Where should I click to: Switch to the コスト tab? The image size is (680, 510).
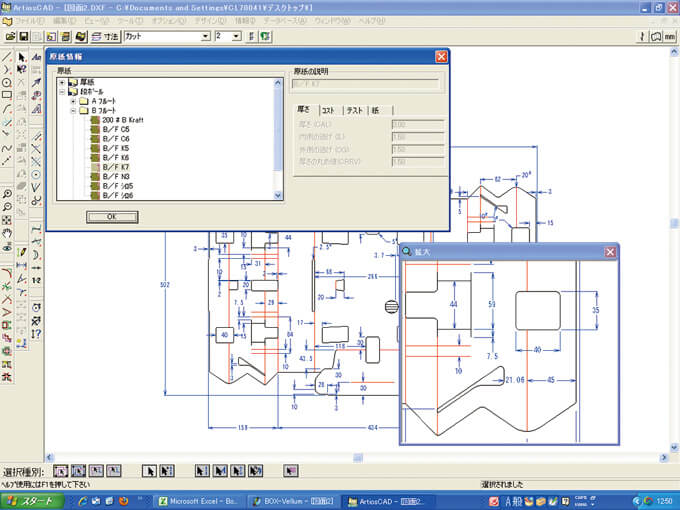click(x=328, y=110)
